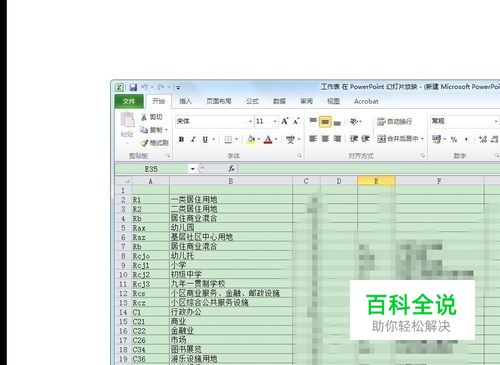The height and width of the screenshot is (365, 500).
Task: Click the Excel application icon in title bar
Action: coord(119,88)
